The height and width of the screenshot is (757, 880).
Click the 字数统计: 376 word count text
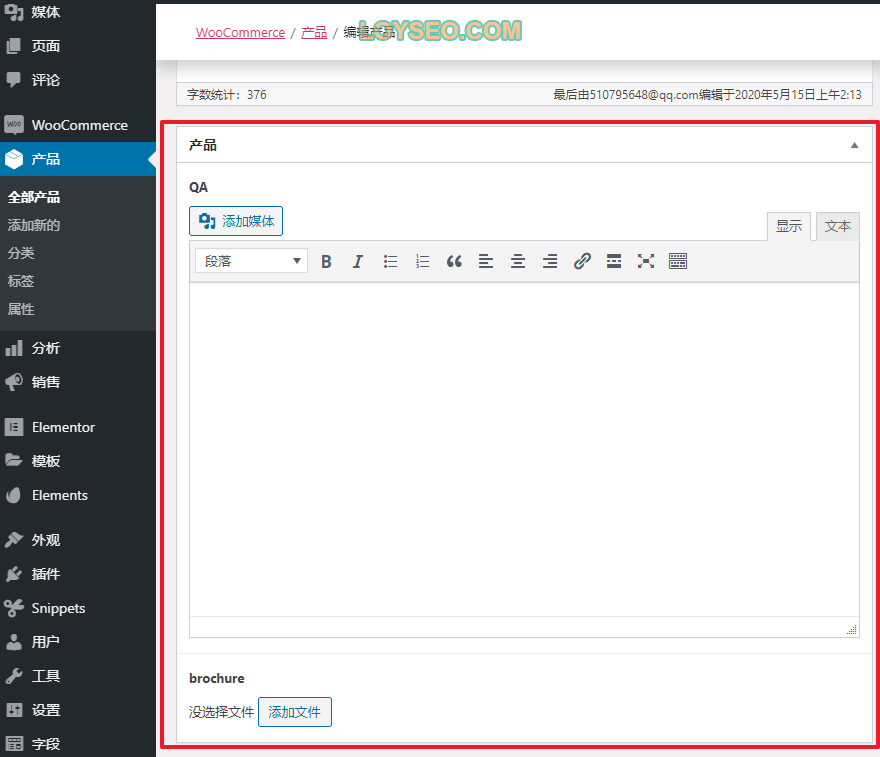point(227,95)
